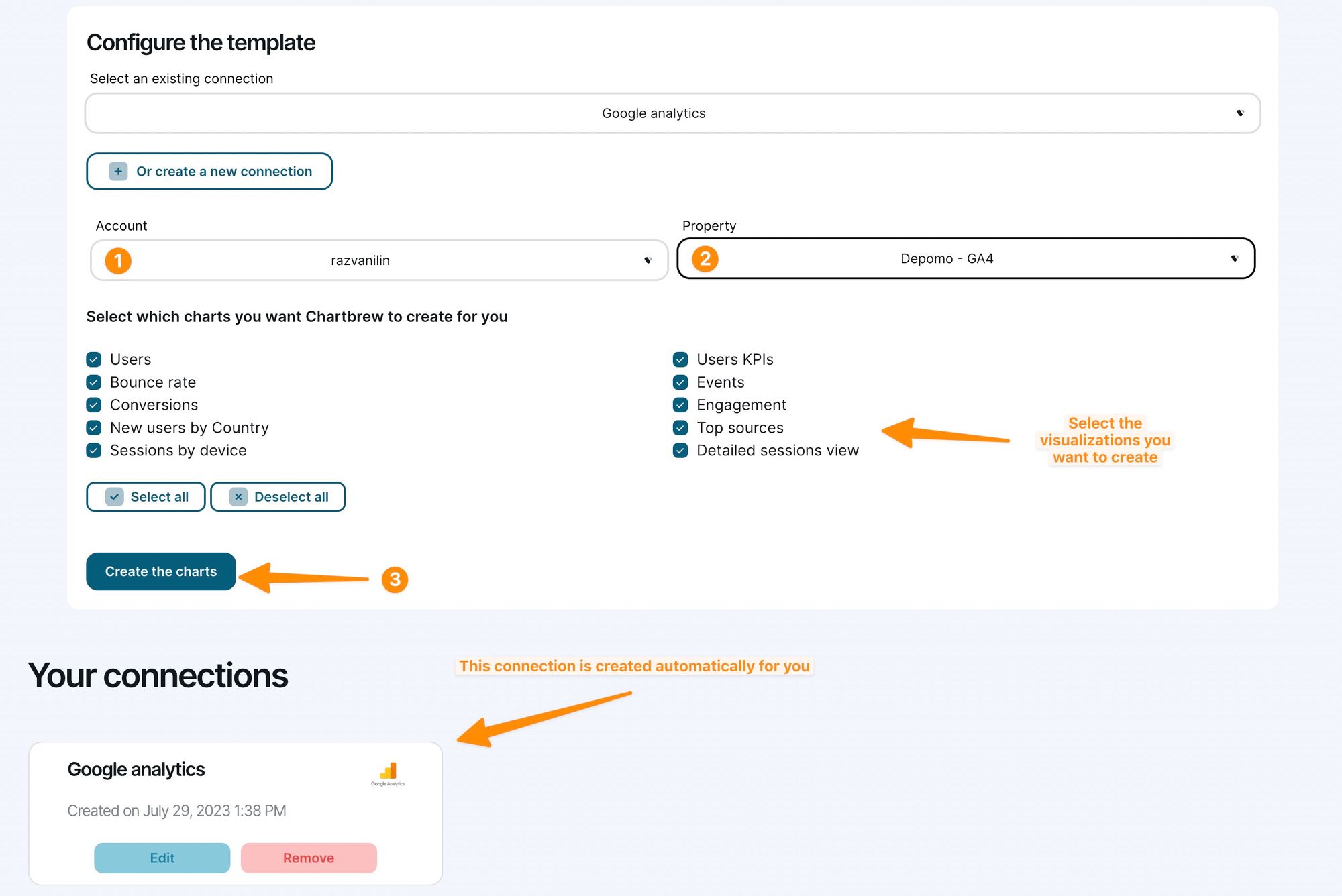
Task: Toggle the Bounce rate checkbox off
Action: coord(94,382)
